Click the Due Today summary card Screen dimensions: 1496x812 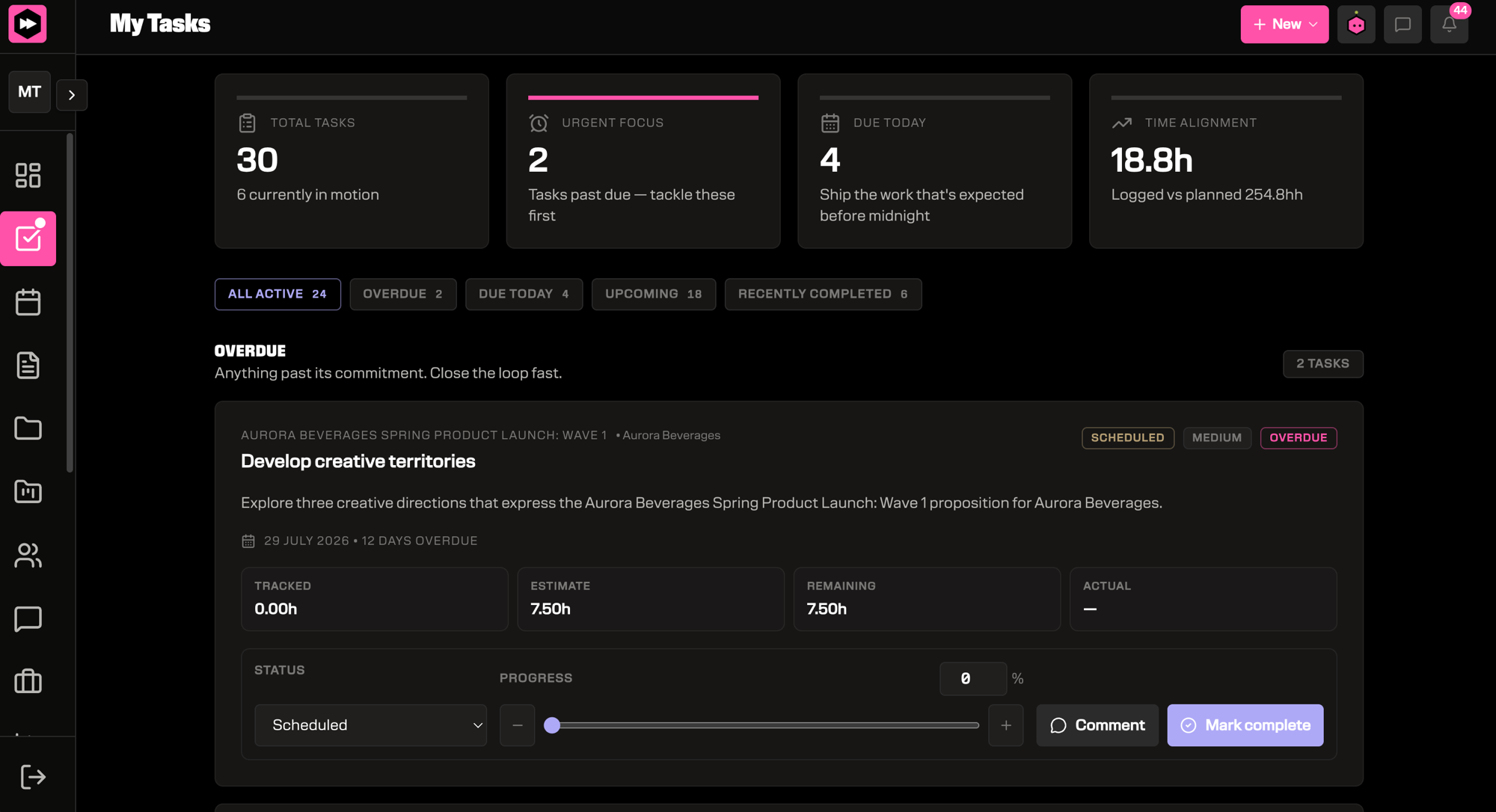(x=934, y=161)
